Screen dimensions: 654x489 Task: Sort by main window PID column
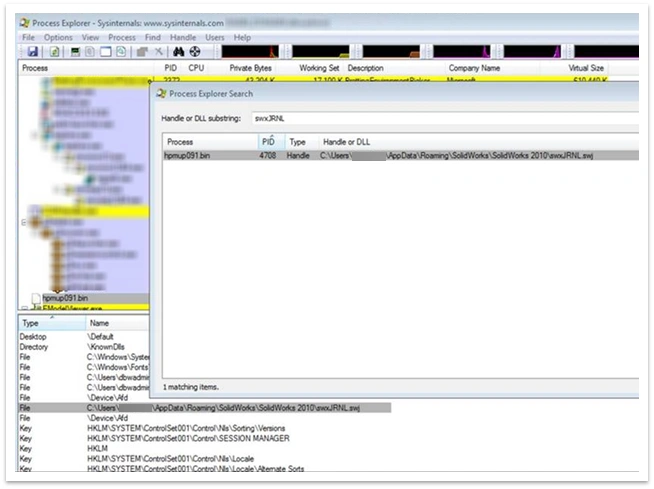tap(170, 68)
